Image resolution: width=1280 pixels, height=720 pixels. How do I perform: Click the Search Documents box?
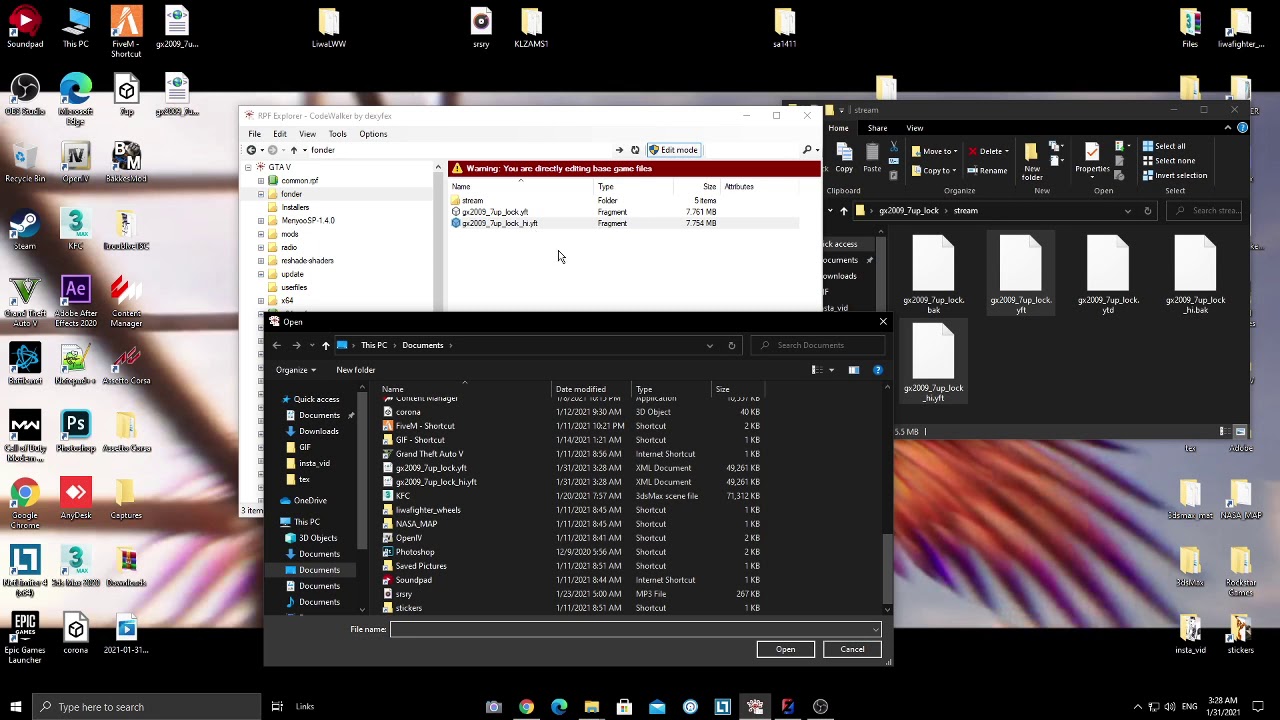[817, 345]
